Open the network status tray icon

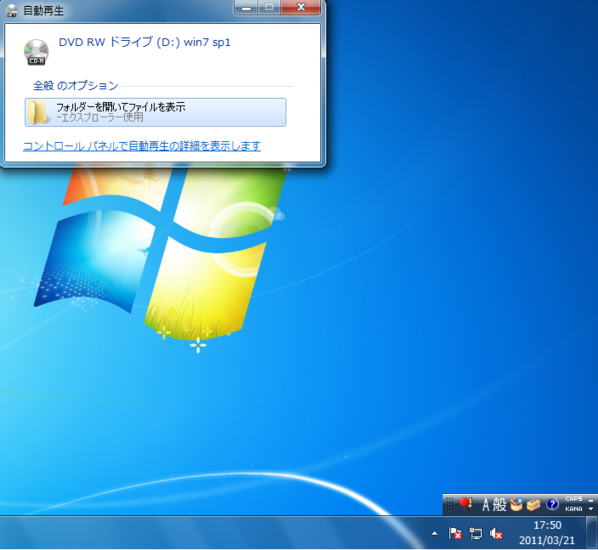coord(476,534)
